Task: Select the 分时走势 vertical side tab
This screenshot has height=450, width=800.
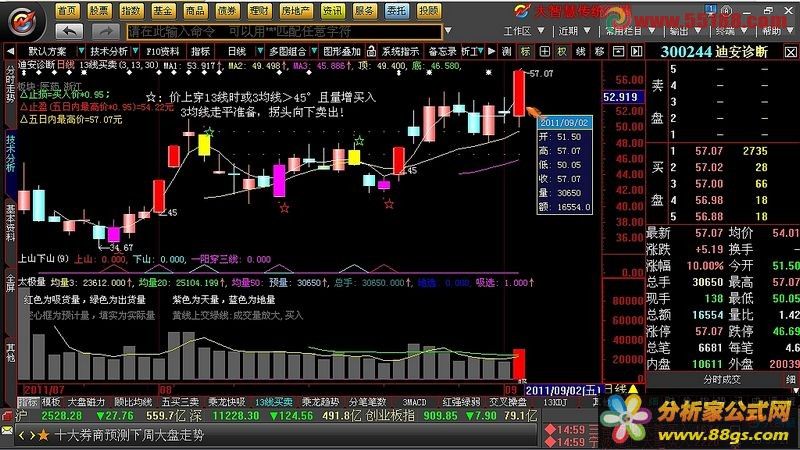Action: [x=10, y=85]
